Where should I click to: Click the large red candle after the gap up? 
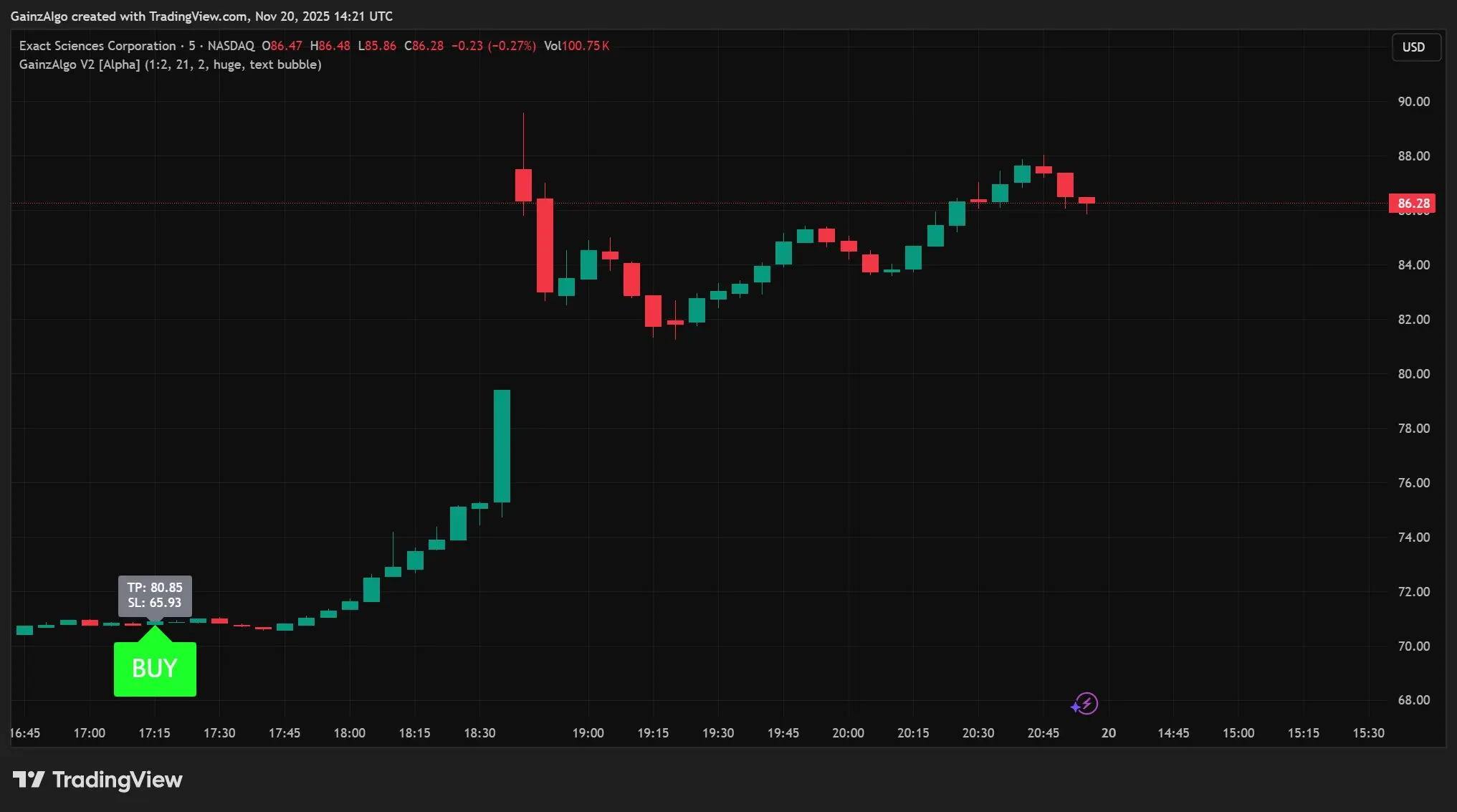point(545,245)
